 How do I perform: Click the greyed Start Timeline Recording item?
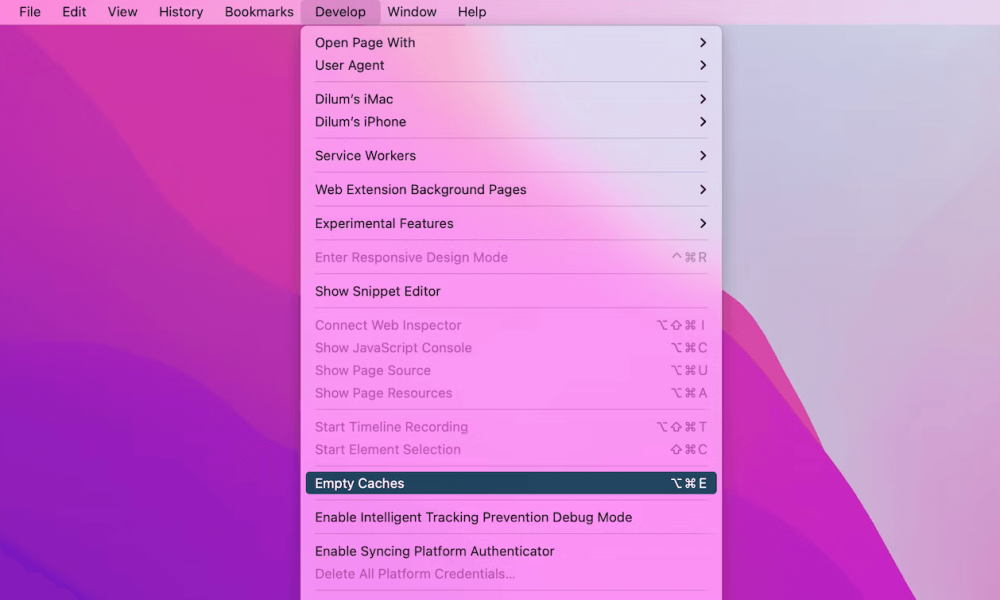click(511, 427)
